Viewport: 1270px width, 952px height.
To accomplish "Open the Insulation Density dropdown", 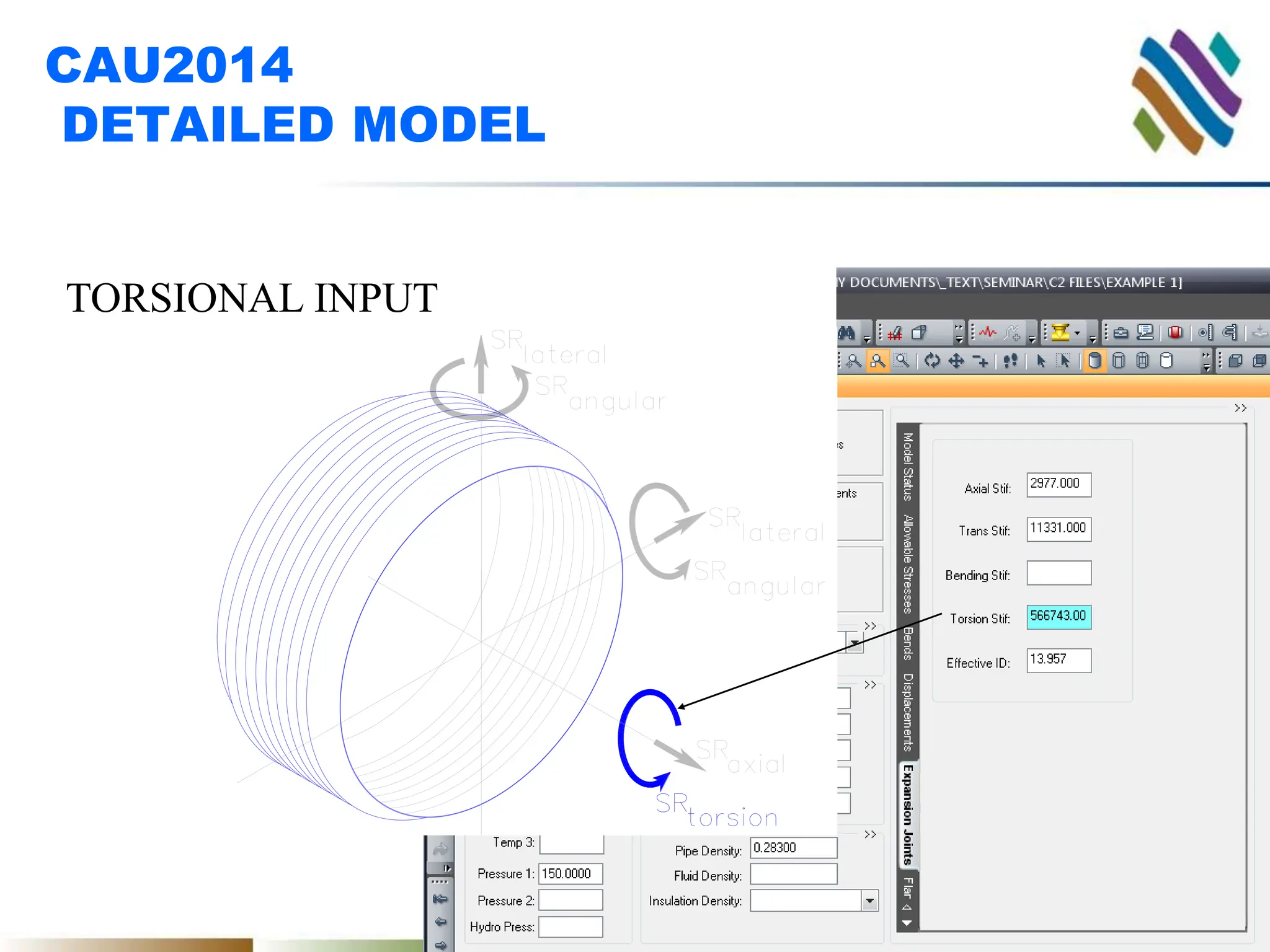I will point(870,901).
